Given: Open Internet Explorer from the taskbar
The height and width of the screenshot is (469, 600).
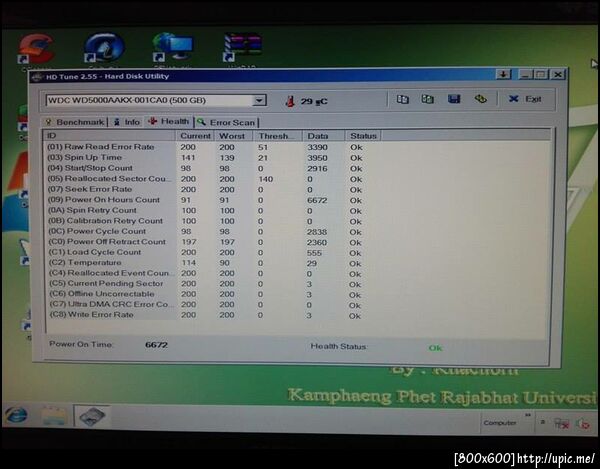Looking at the screenshot, I should (x=16, y=415).
